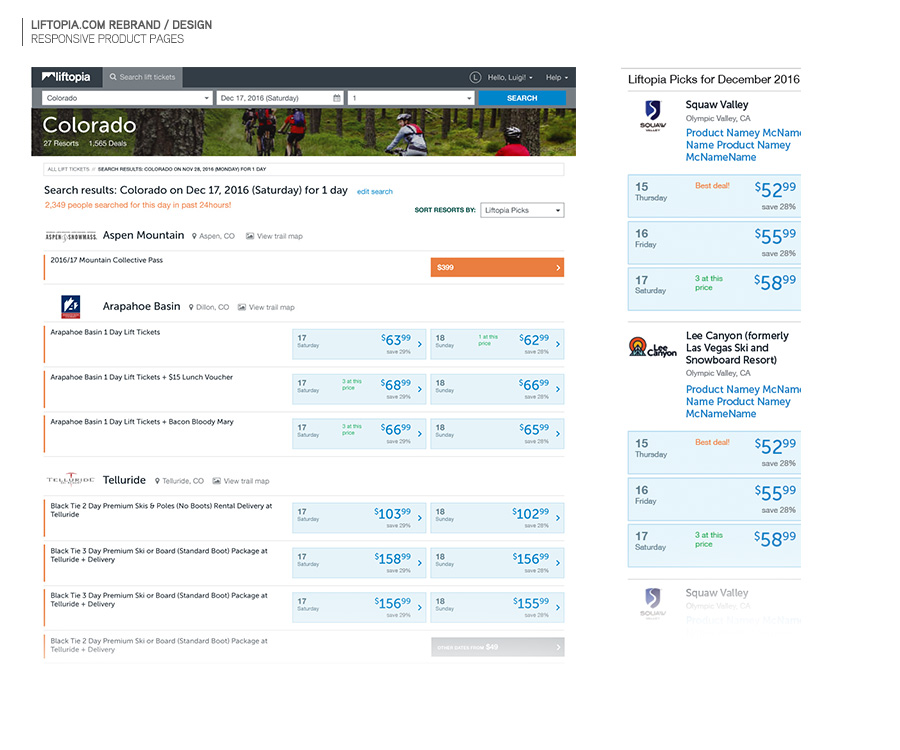Expand Hello, Luigi! account menu
The image size is (900, 750).
point(510,77)
